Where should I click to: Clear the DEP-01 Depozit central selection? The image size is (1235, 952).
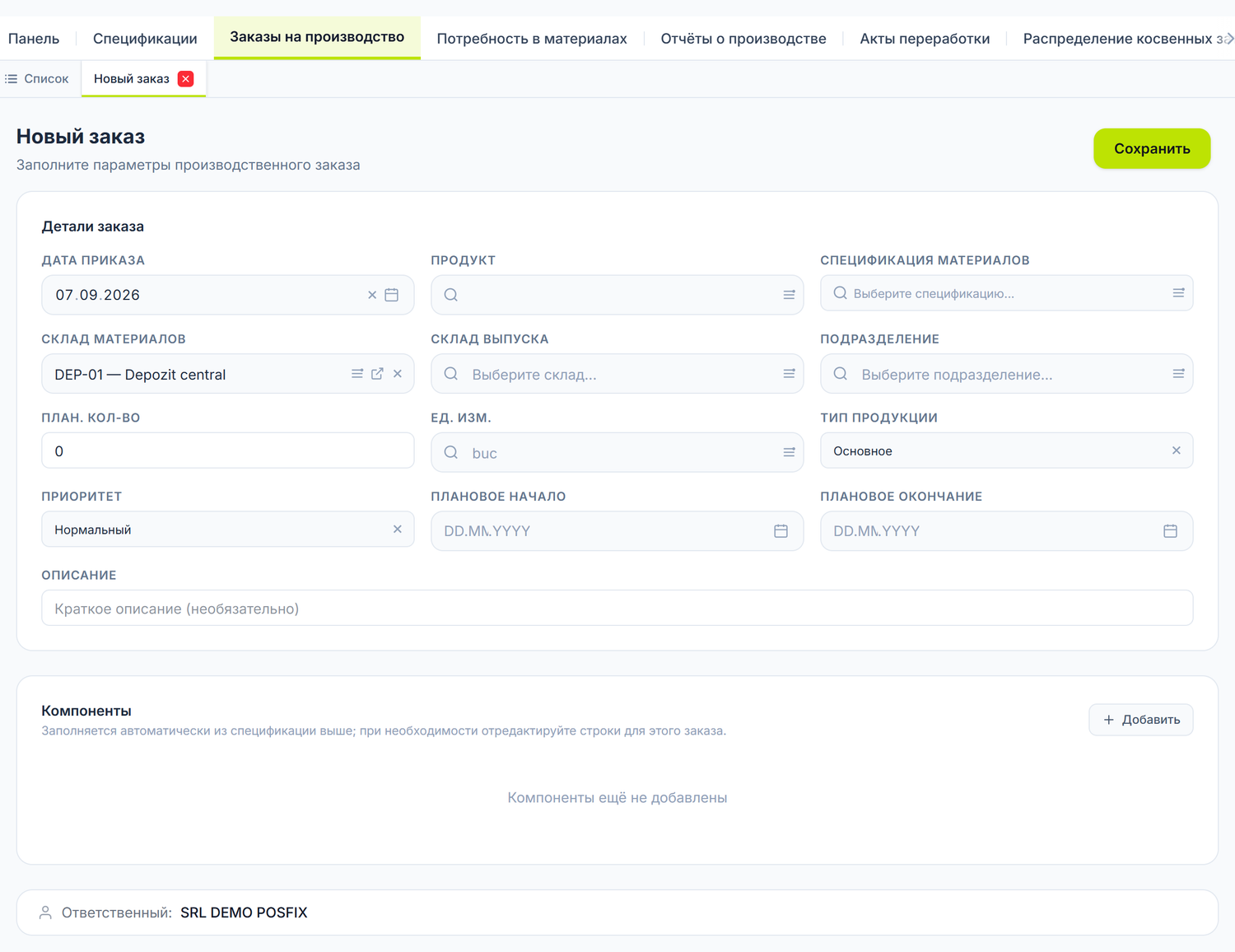tap(398, 374)
